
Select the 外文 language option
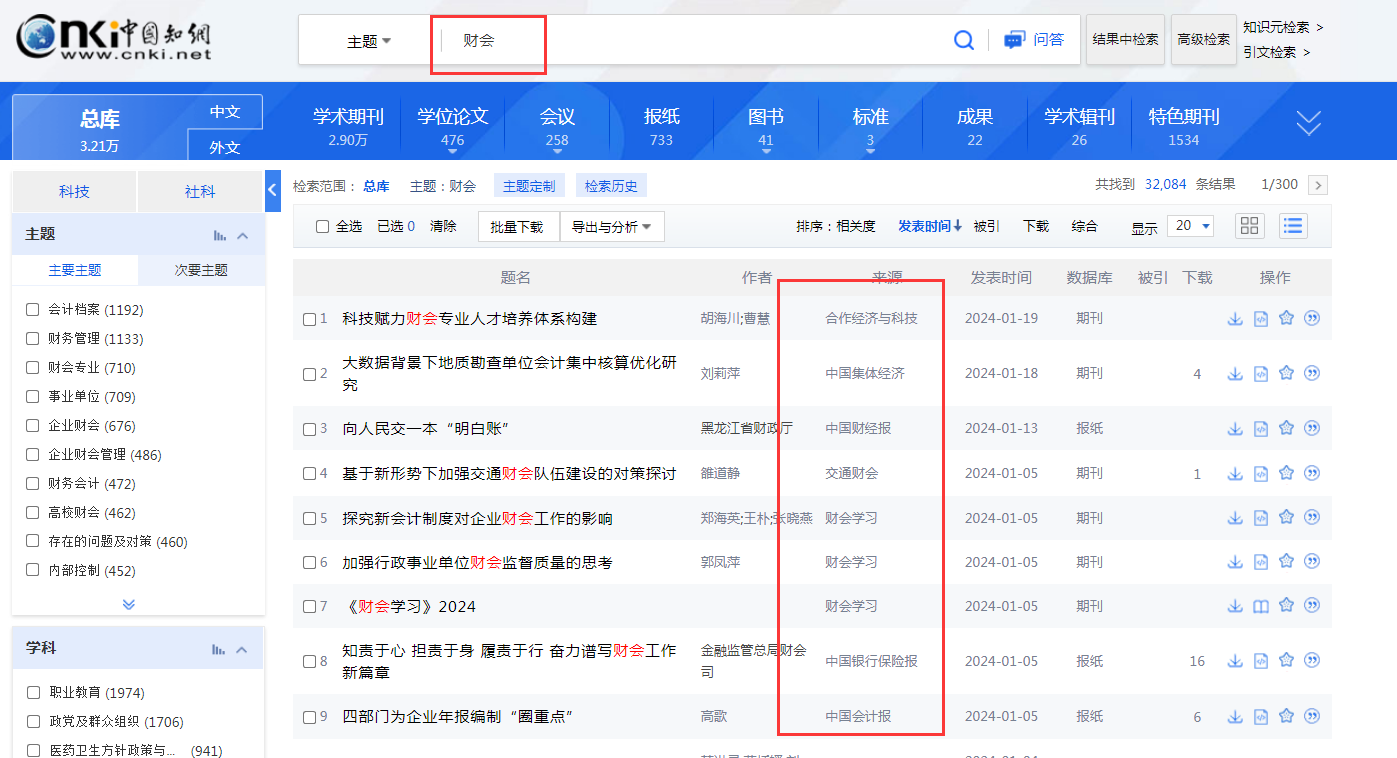225,147
